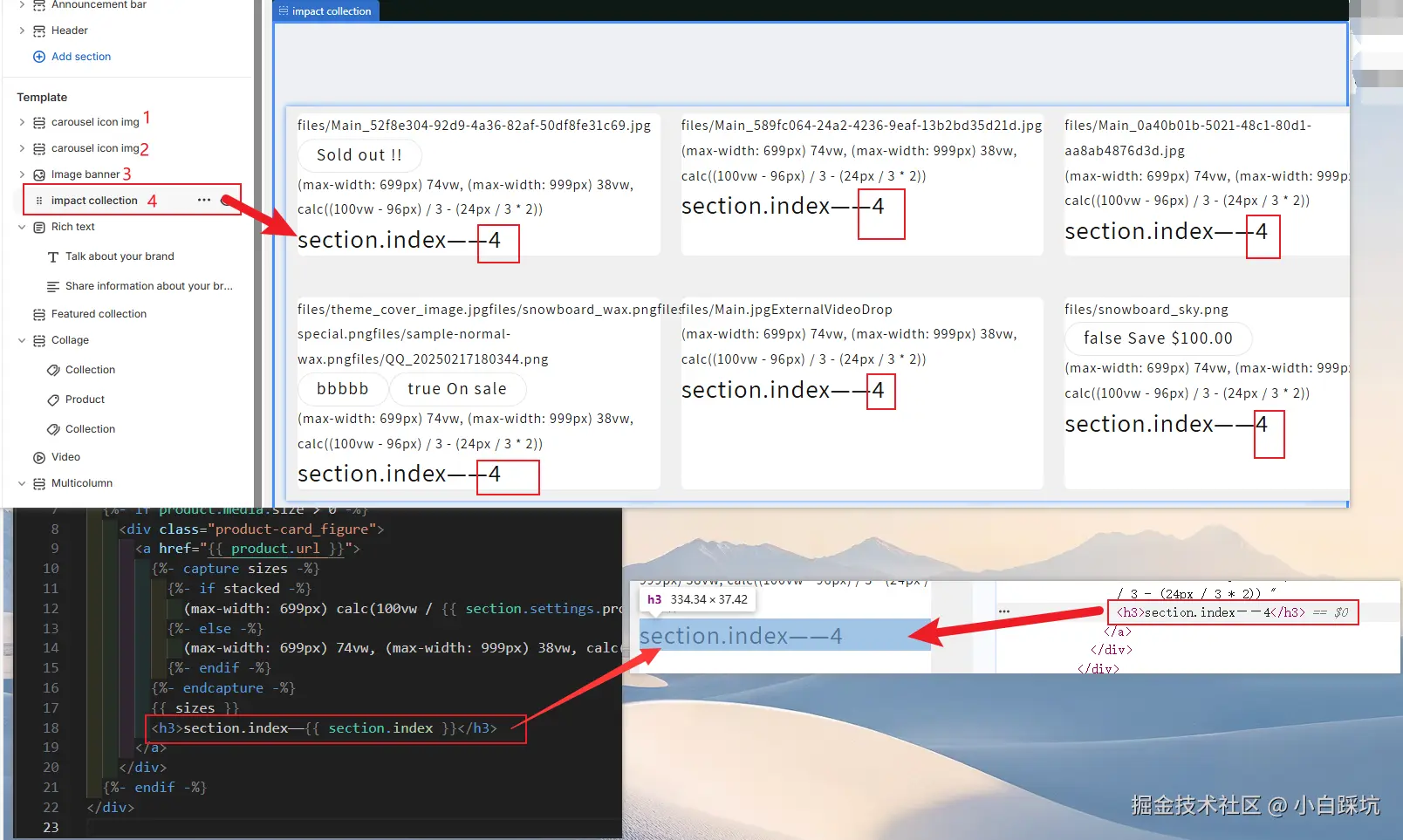Click the Add section link
The height and width of the screenshot is (840, 1403).
pyautogui.click(x=81, y=57)
